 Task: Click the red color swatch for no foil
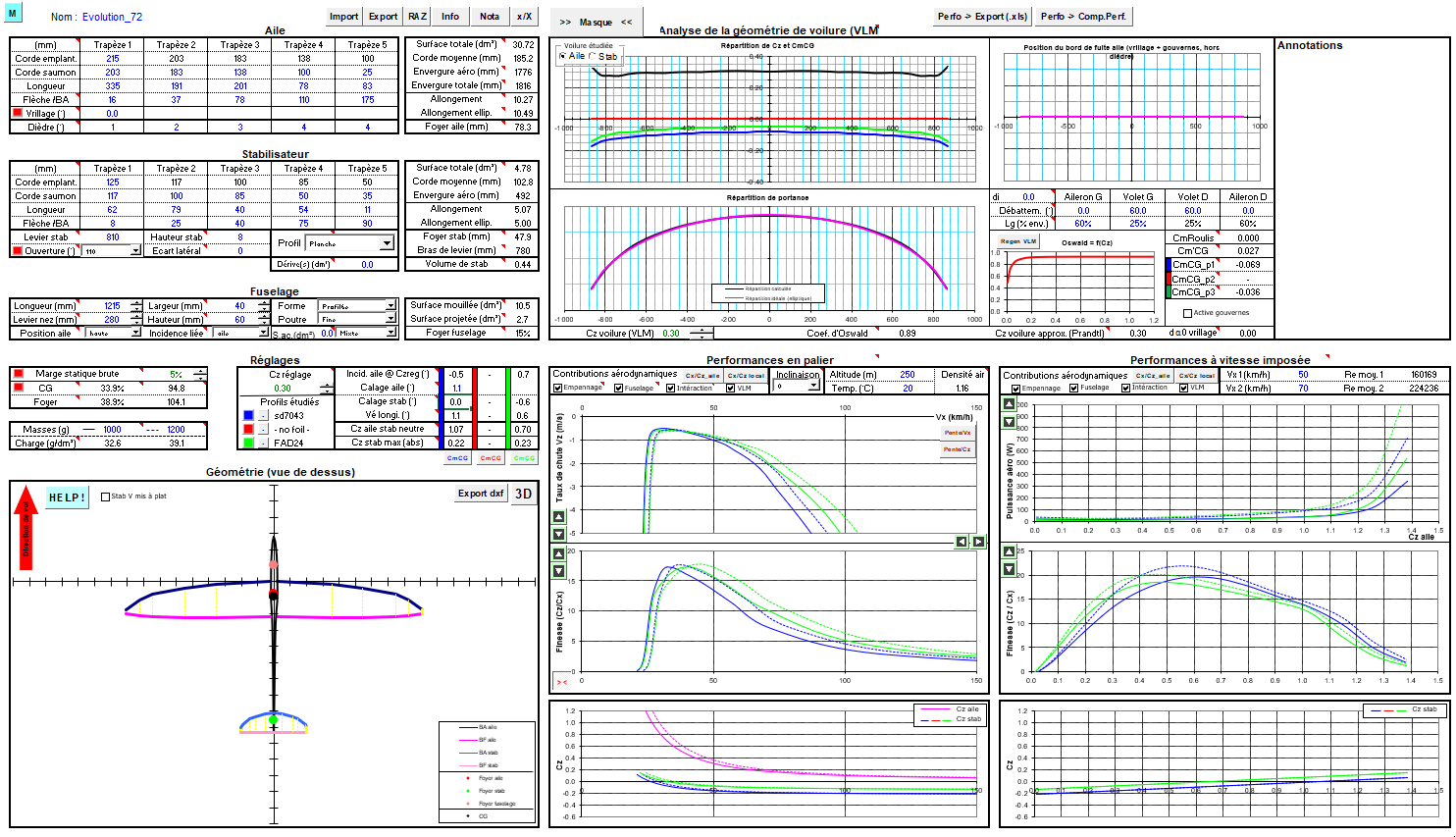click(248, 429)
